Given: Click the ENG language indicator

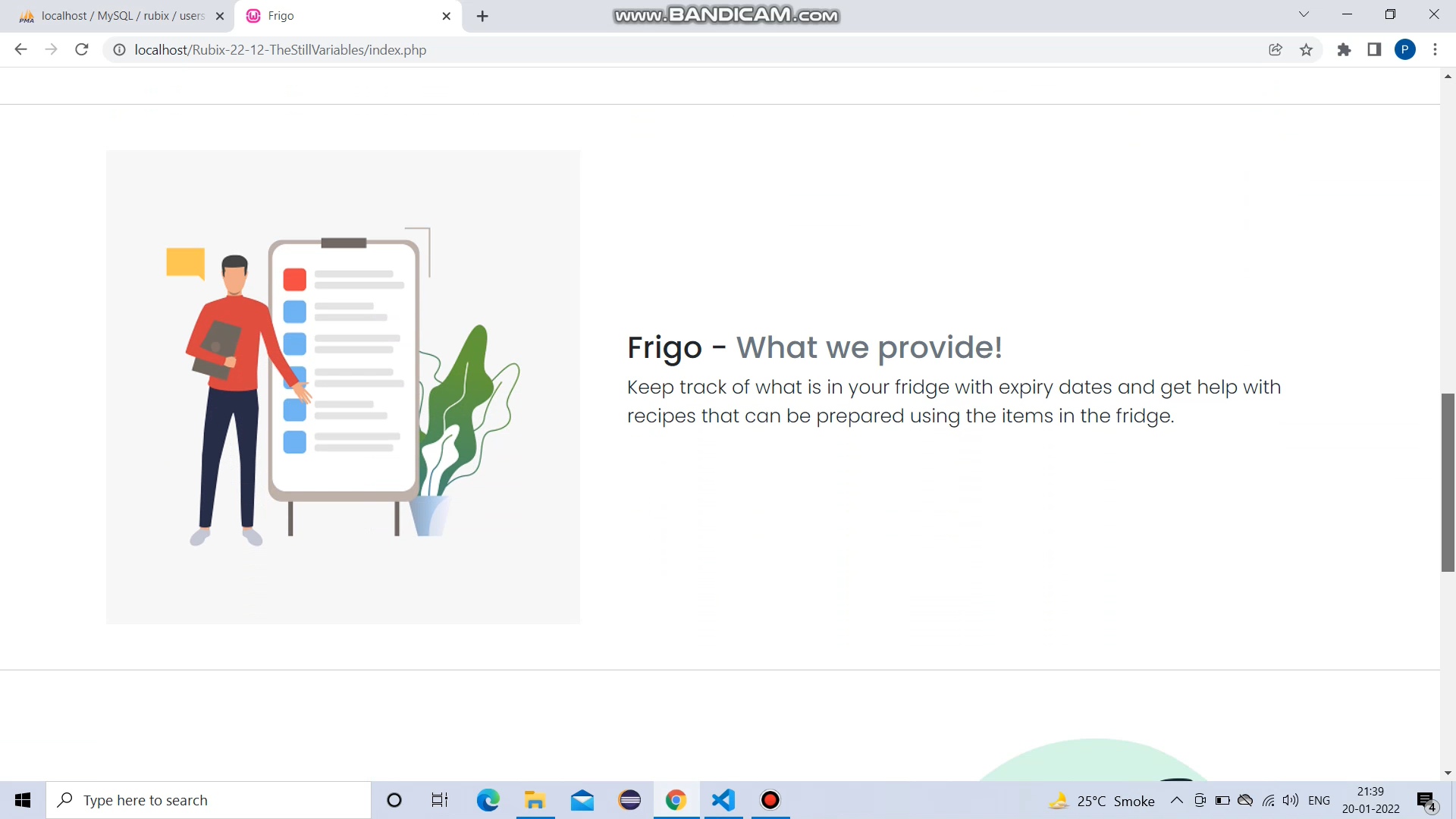Looking at the screenshot, I should [x=1320, y=800].
